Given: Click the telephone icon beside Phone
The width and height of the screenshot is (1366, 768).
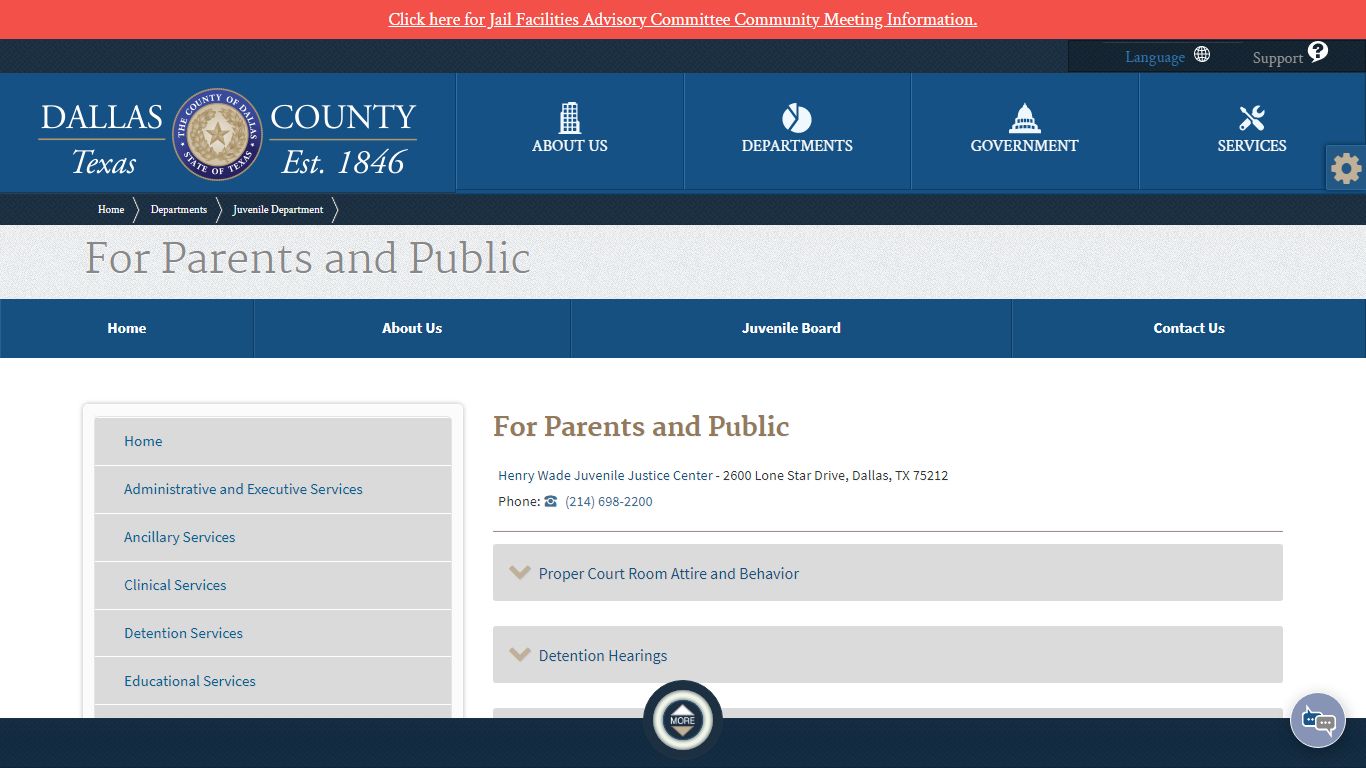Looking at the screenshot, I should point(551,501).
